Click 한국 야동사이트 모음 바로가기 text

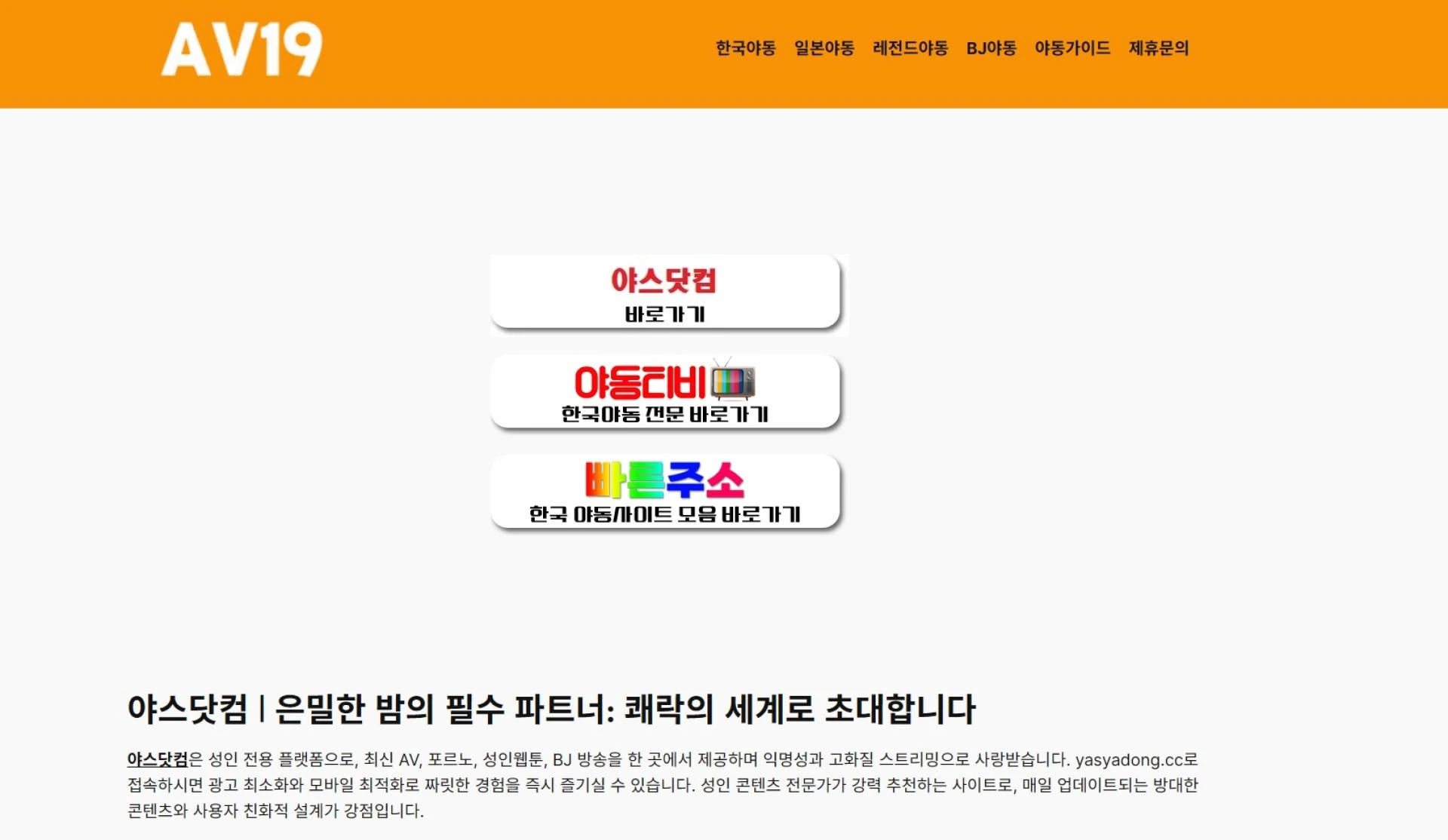coord(664,514)
